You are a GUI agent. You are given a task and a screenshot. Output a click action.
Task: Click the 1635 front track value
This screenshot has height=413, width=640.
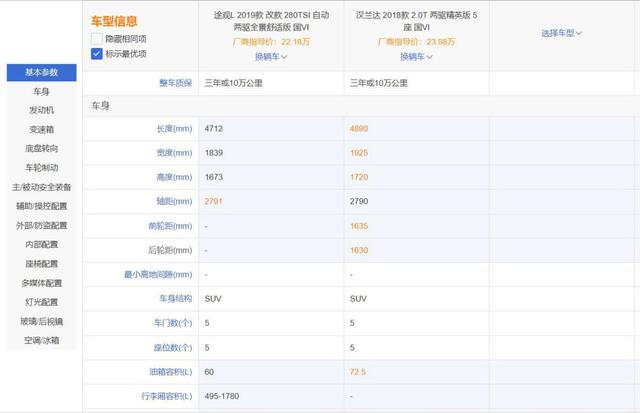pyautogui.click(x=359, y=226)
